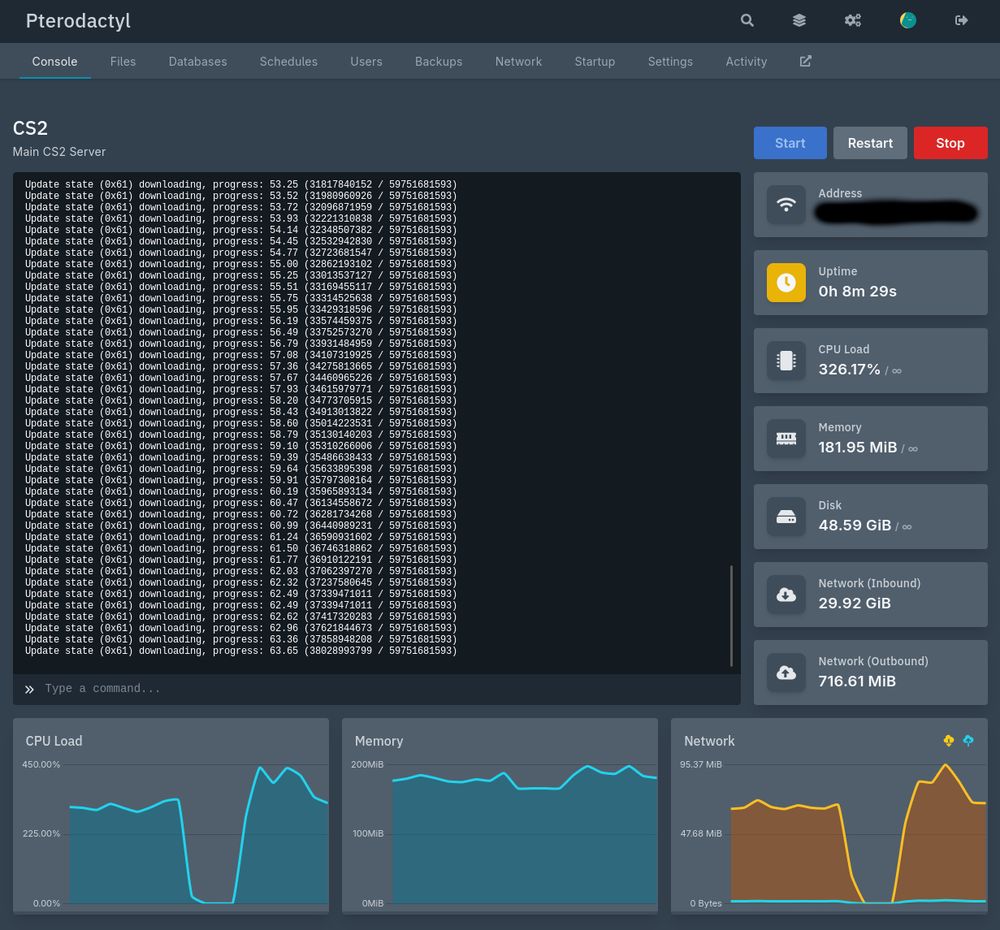The width and height of the screenshot is (1000, 930).
Task: Click the Disk drive icon
Action: (x=786, y=517)
